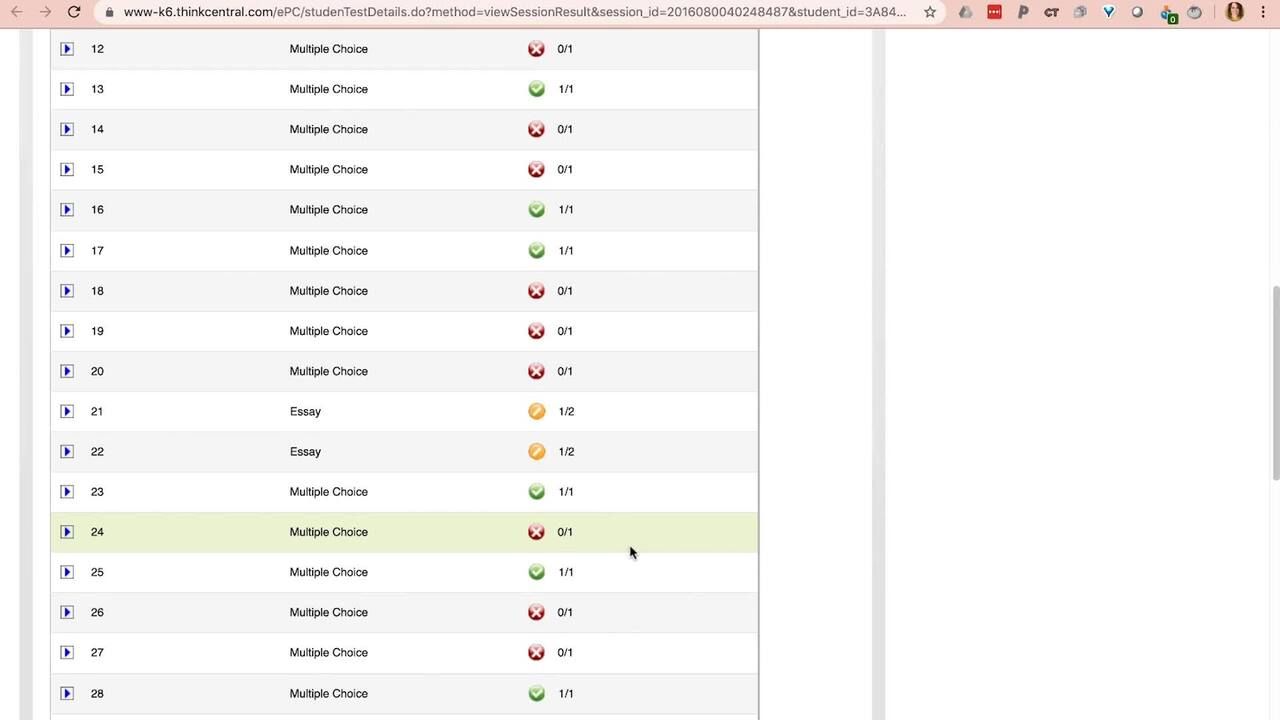Select 'Essay' type for question 21

tap(305, 411)
